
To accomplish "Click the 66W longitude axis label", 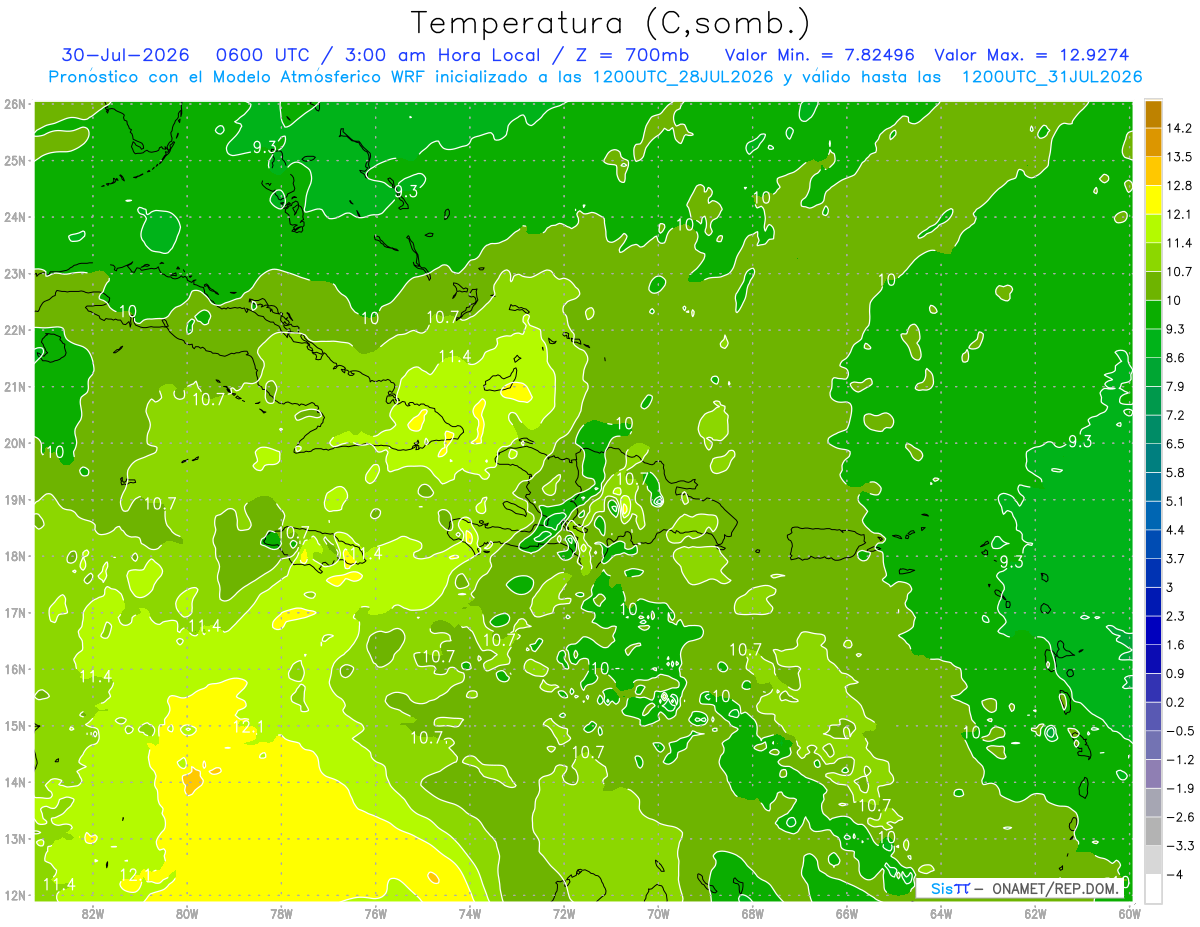I will (846, 913).
